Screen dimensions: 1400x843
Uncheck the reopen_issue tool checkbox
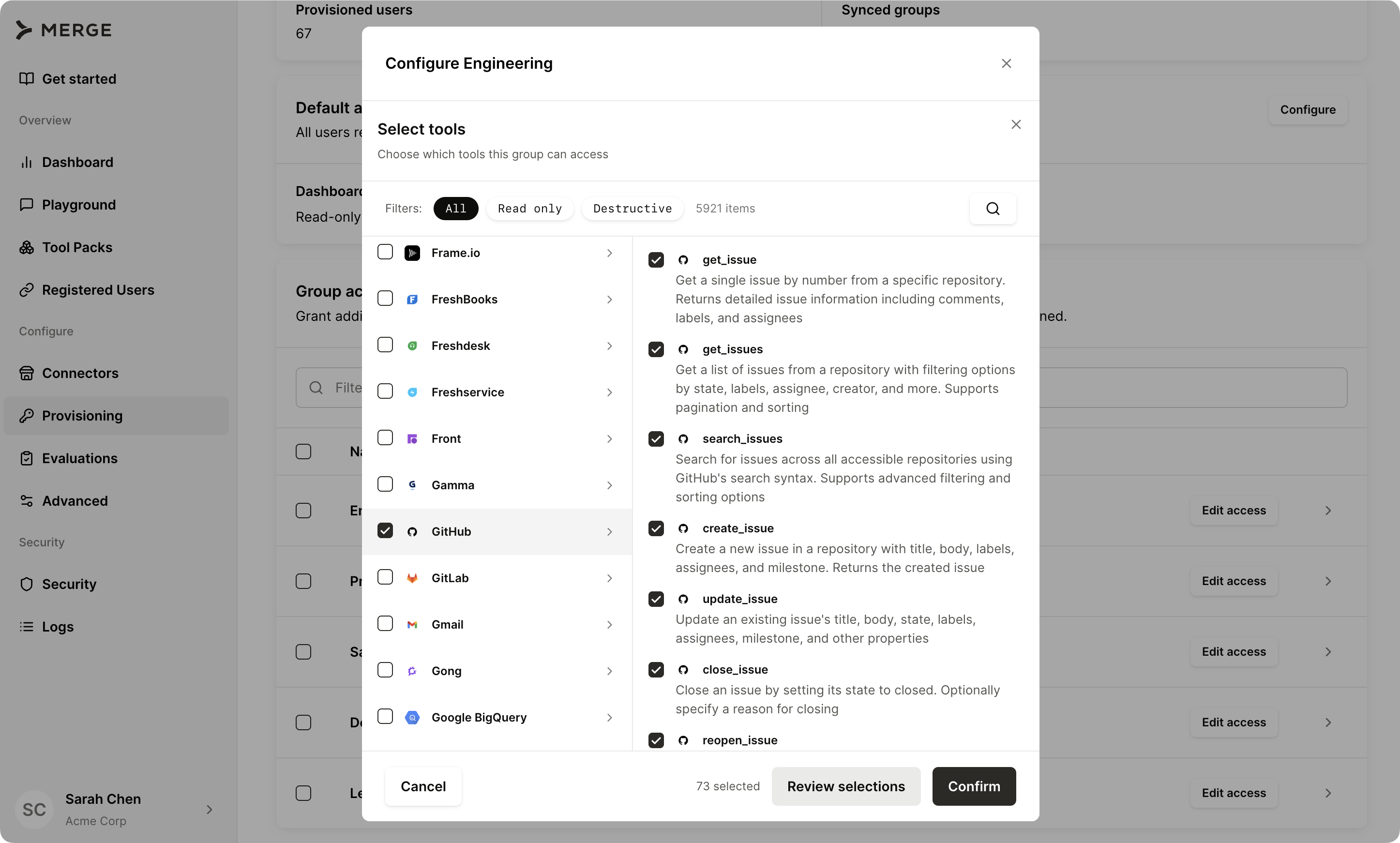pos(656,740)
